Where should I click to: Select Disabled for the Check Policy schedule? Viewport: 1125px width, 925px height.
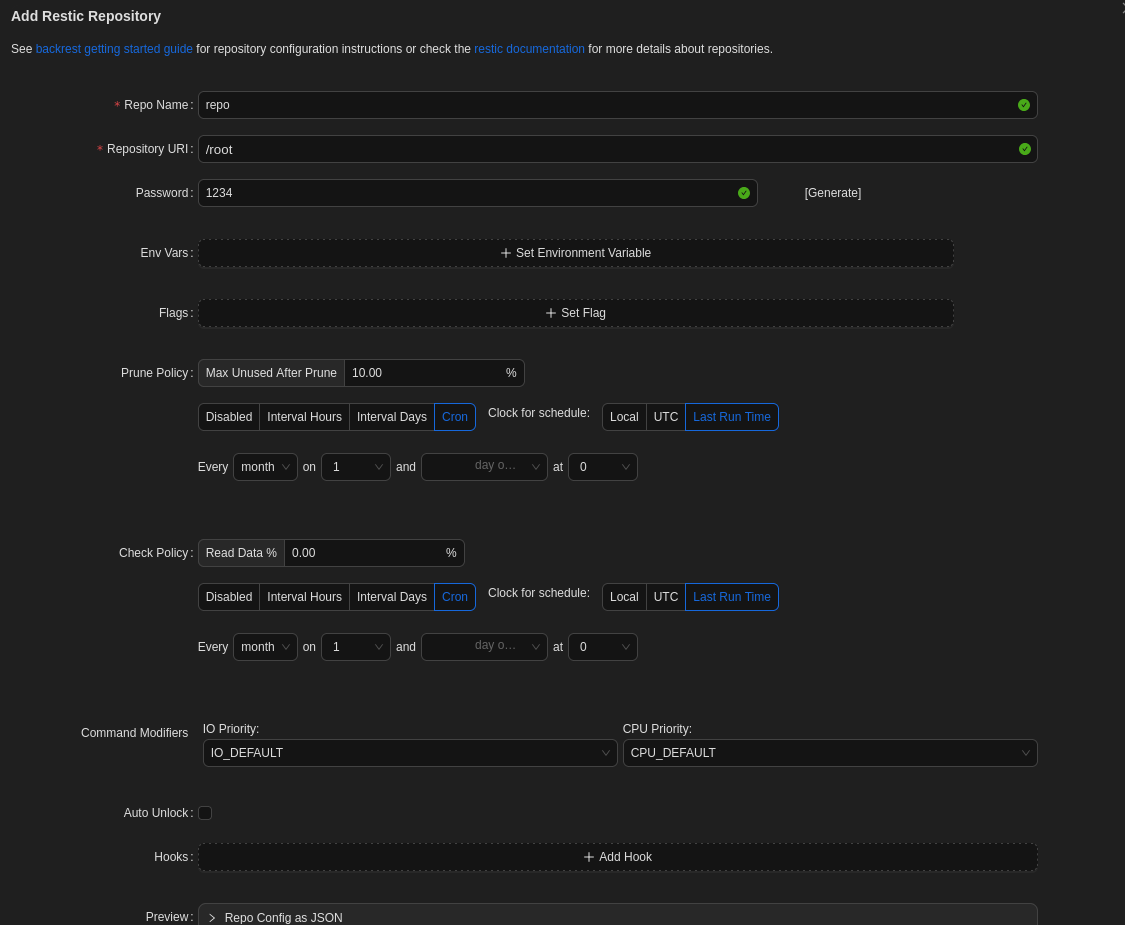229,597
